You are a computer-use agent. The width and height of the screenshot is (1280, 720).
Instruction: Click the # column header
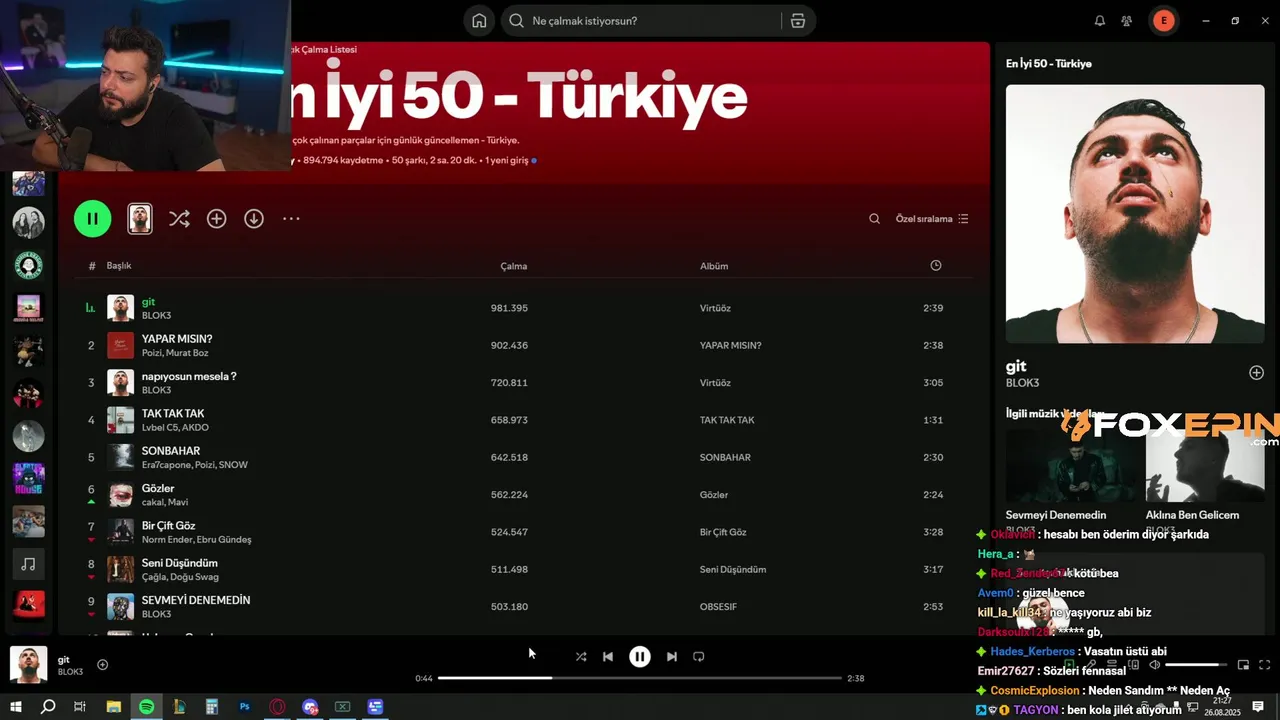pos(92,266)
